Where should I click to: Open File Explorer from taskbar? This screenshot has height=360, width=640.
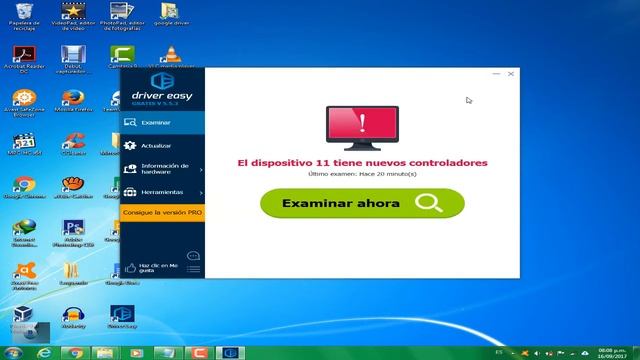(x=106, y=353)
